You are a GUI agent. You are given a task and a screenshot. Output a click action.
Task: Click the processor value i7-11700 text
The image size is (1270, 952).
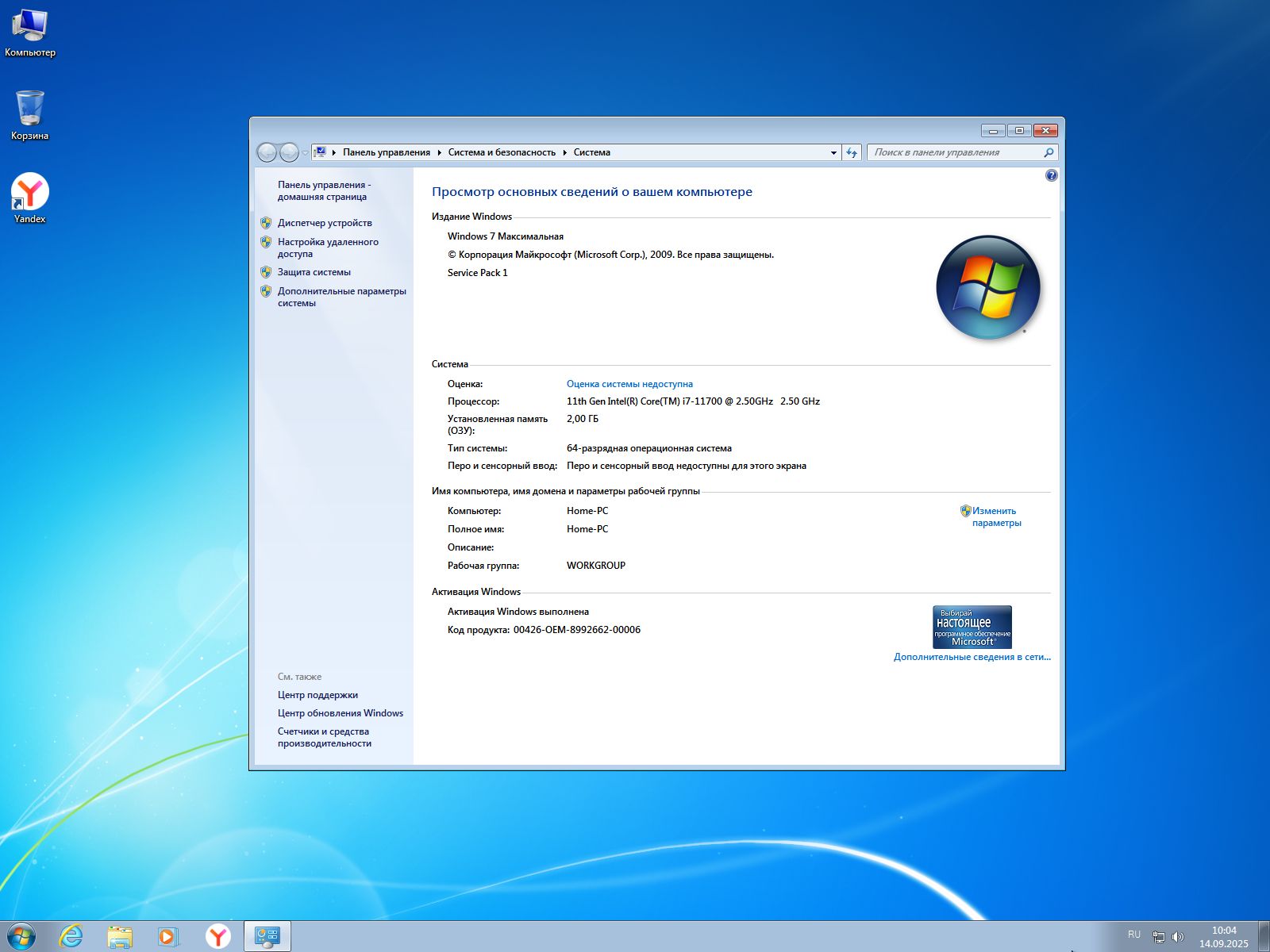click(x=693, y=401)
